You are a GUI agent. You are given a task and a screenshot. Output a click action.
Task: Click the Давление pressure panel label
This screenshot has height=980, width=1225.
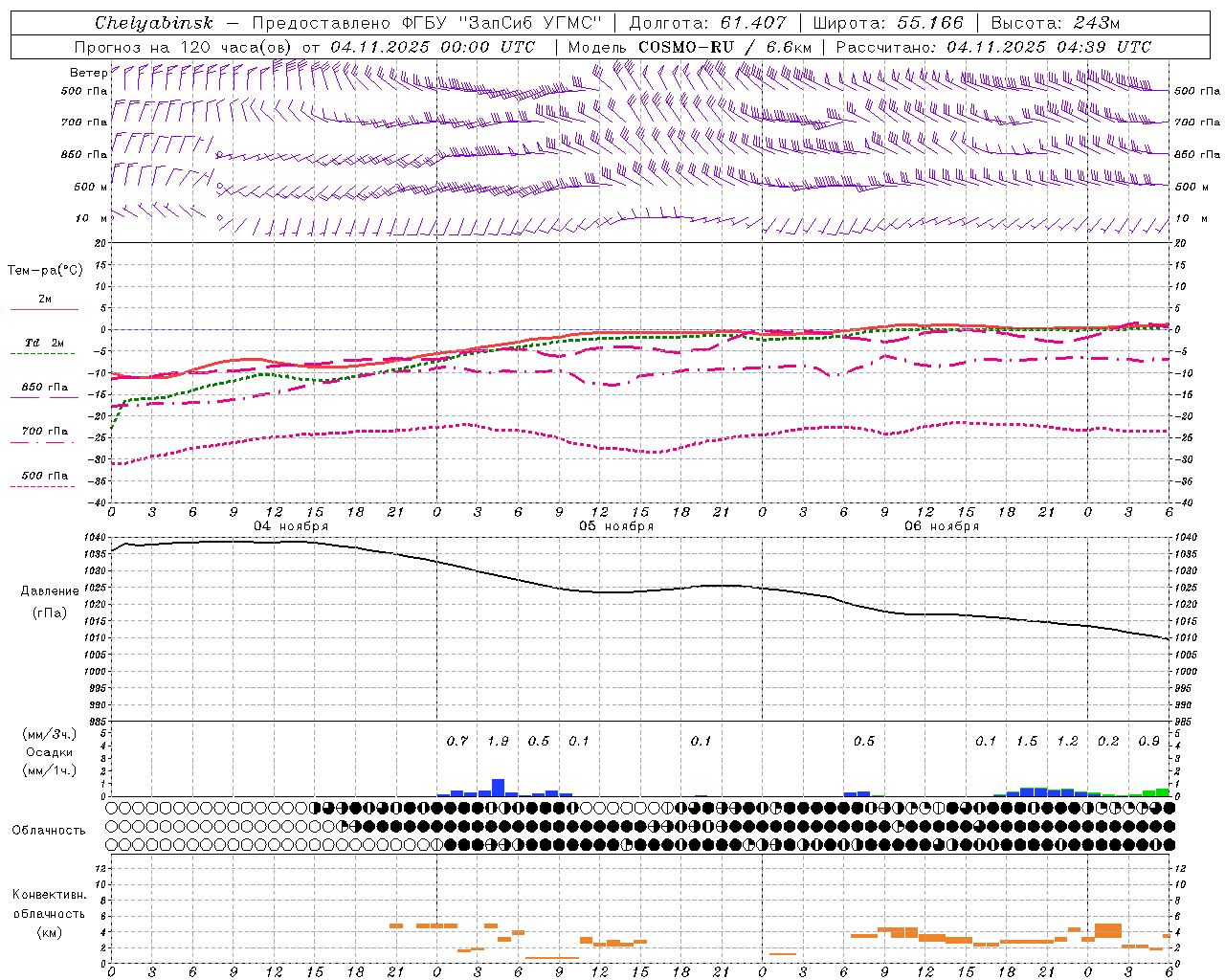[50, 591]
